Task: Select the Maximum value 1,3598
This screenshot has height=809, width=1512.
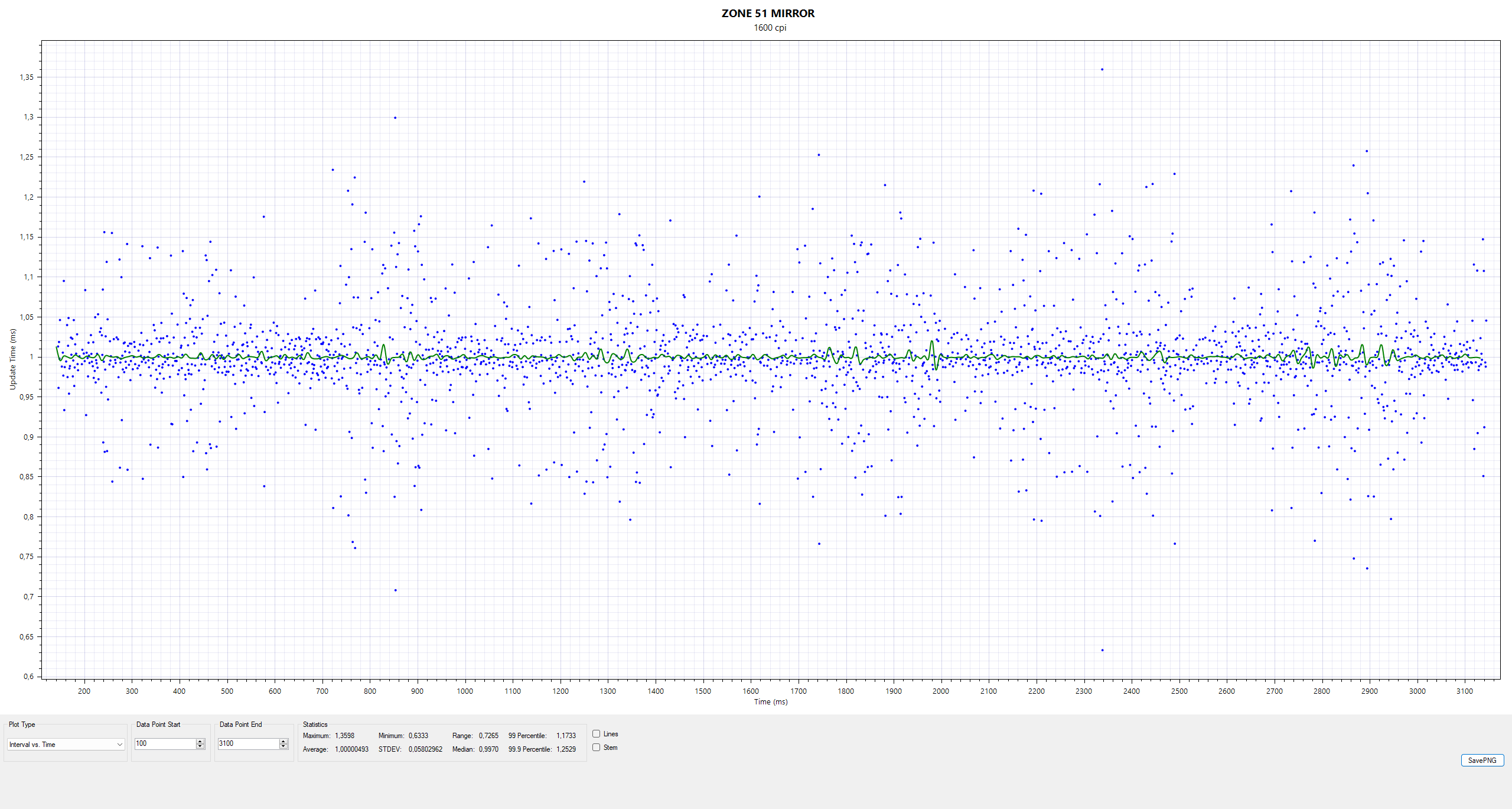Action: coord(344,736)
